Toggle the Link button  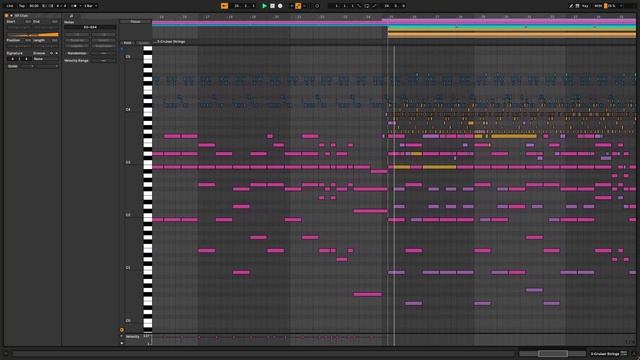(9, 6)
